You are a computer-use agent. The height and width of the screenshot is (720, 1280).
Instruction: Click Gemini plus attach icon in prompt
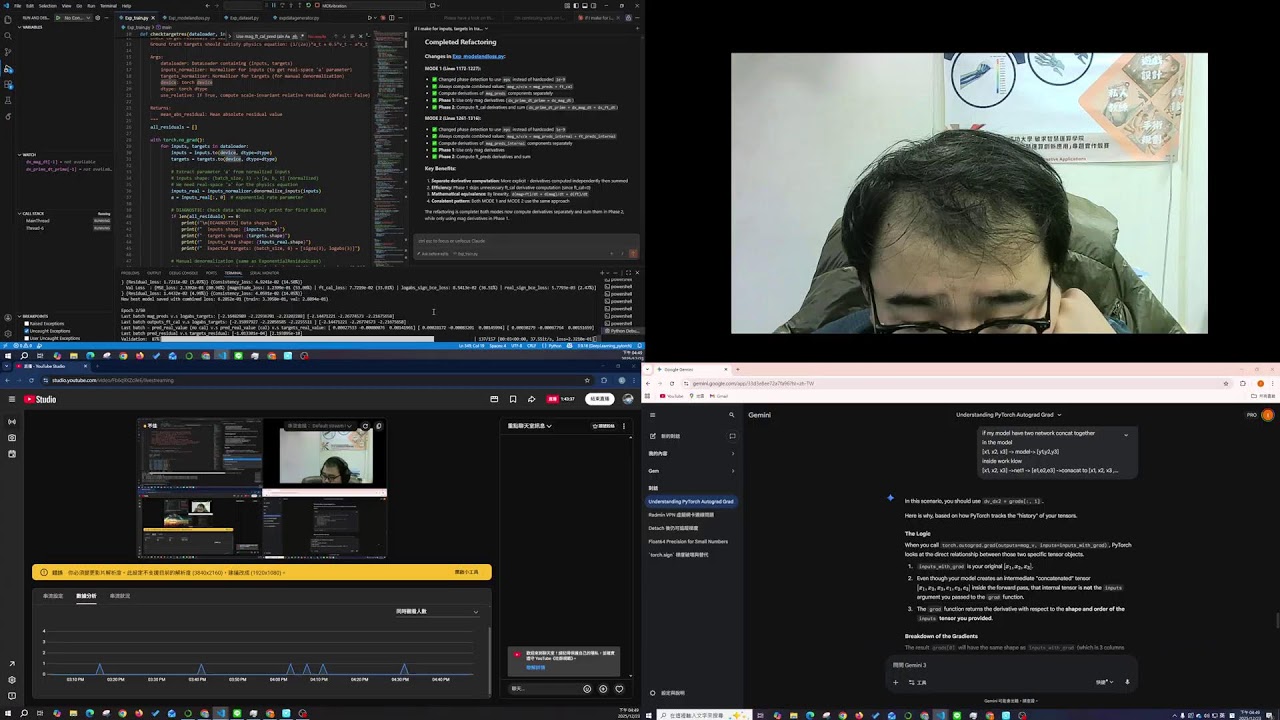coord(895,682)
